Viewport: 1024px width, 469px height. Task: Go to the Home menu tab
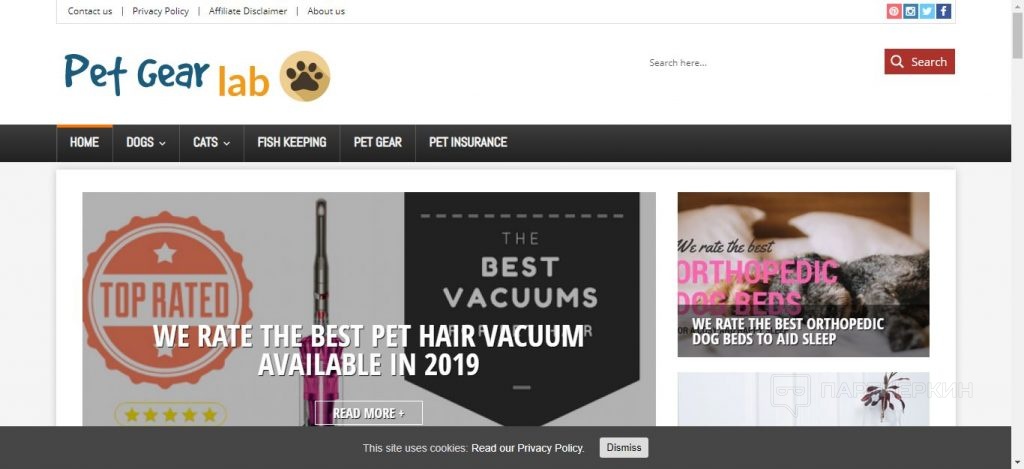84,142
